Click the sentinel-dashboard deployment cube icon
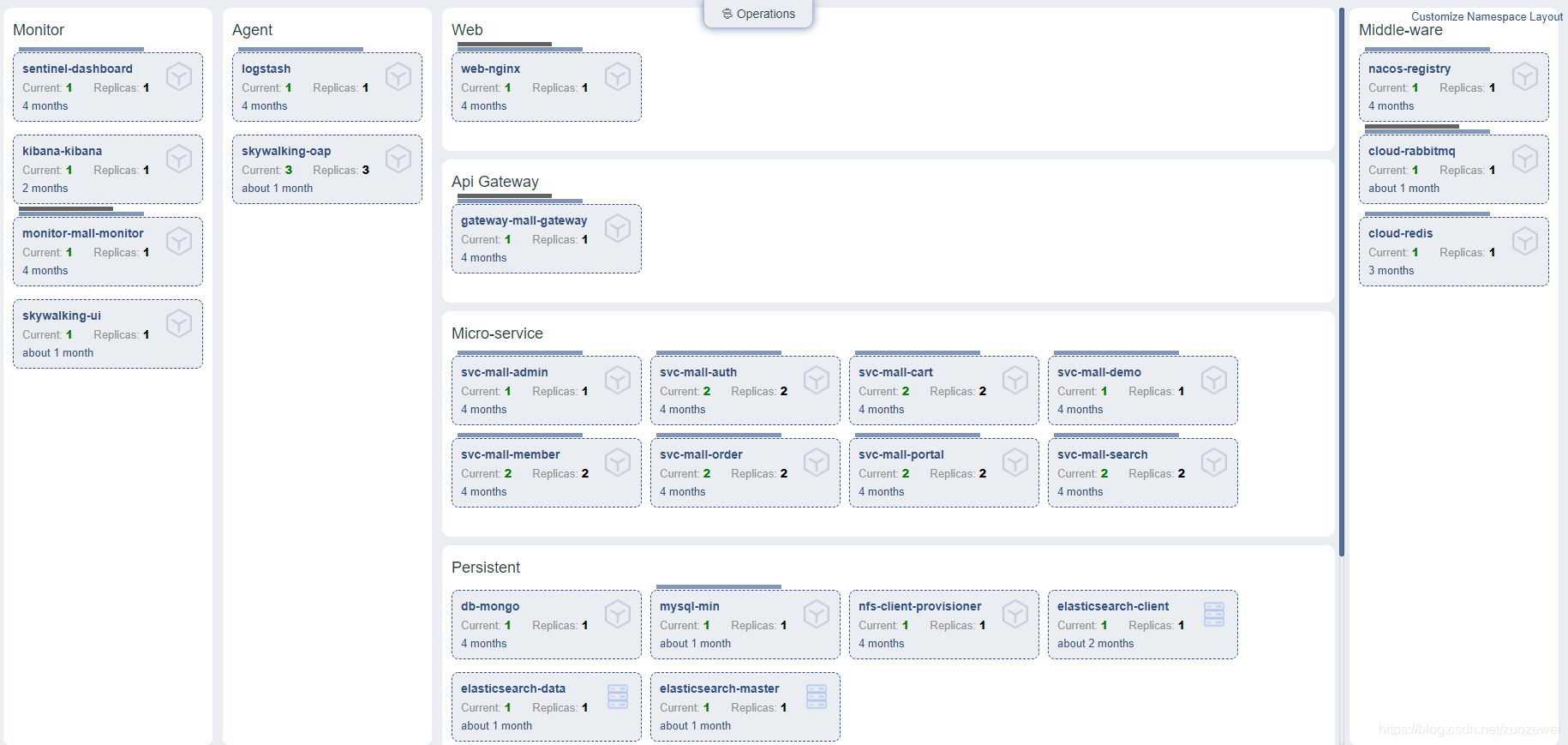 pyautogui.click(x=179, y=77)
